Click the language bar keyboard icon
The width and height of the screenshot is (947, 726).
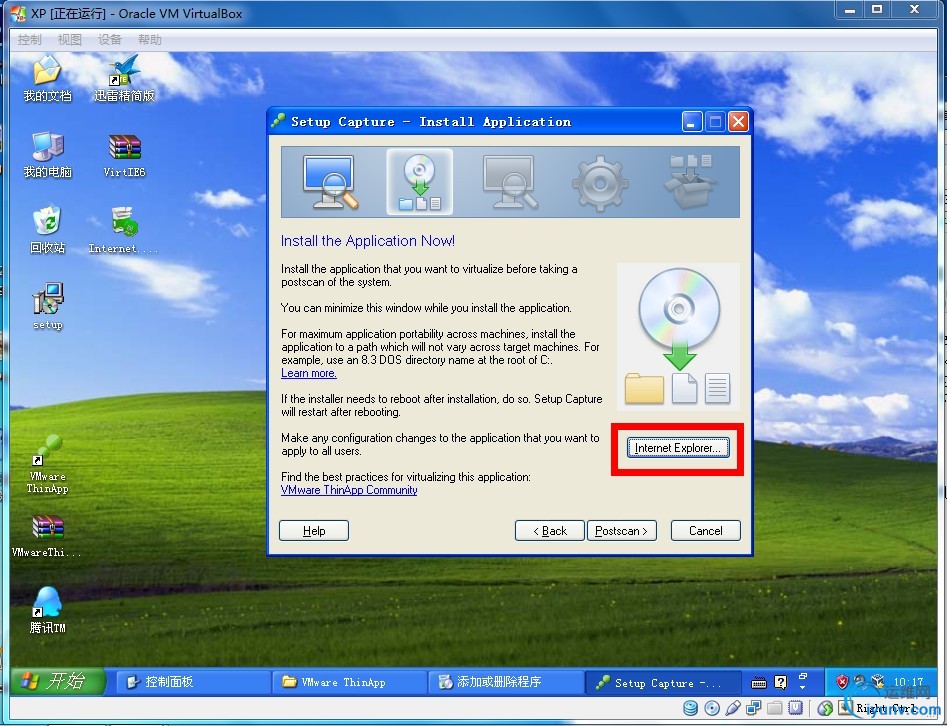pos(759,683)
